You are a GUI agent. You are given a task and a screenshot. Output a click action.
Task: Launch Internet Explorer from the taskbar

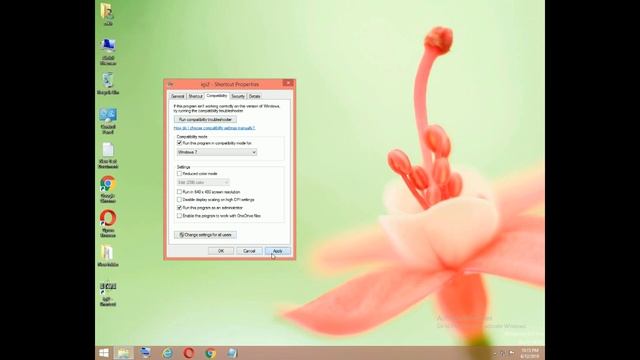pyautogui.click(x=167, y=353)
